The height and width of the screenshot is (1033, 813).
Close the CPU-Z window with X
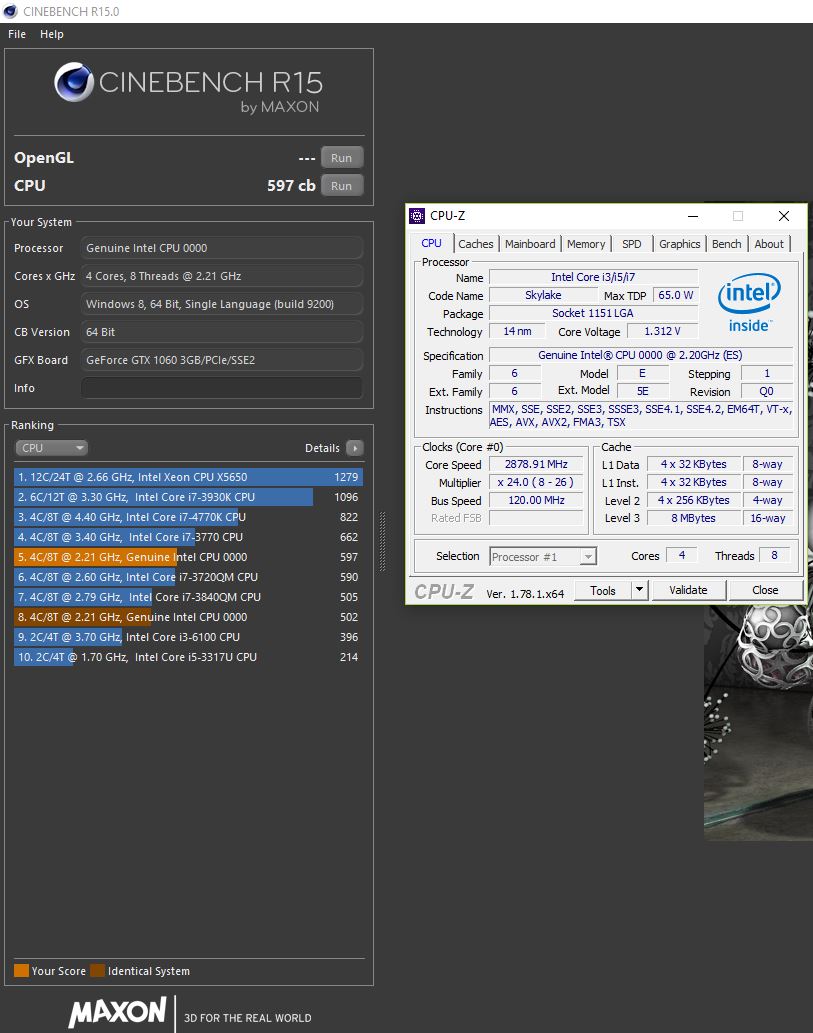[783, 215]
